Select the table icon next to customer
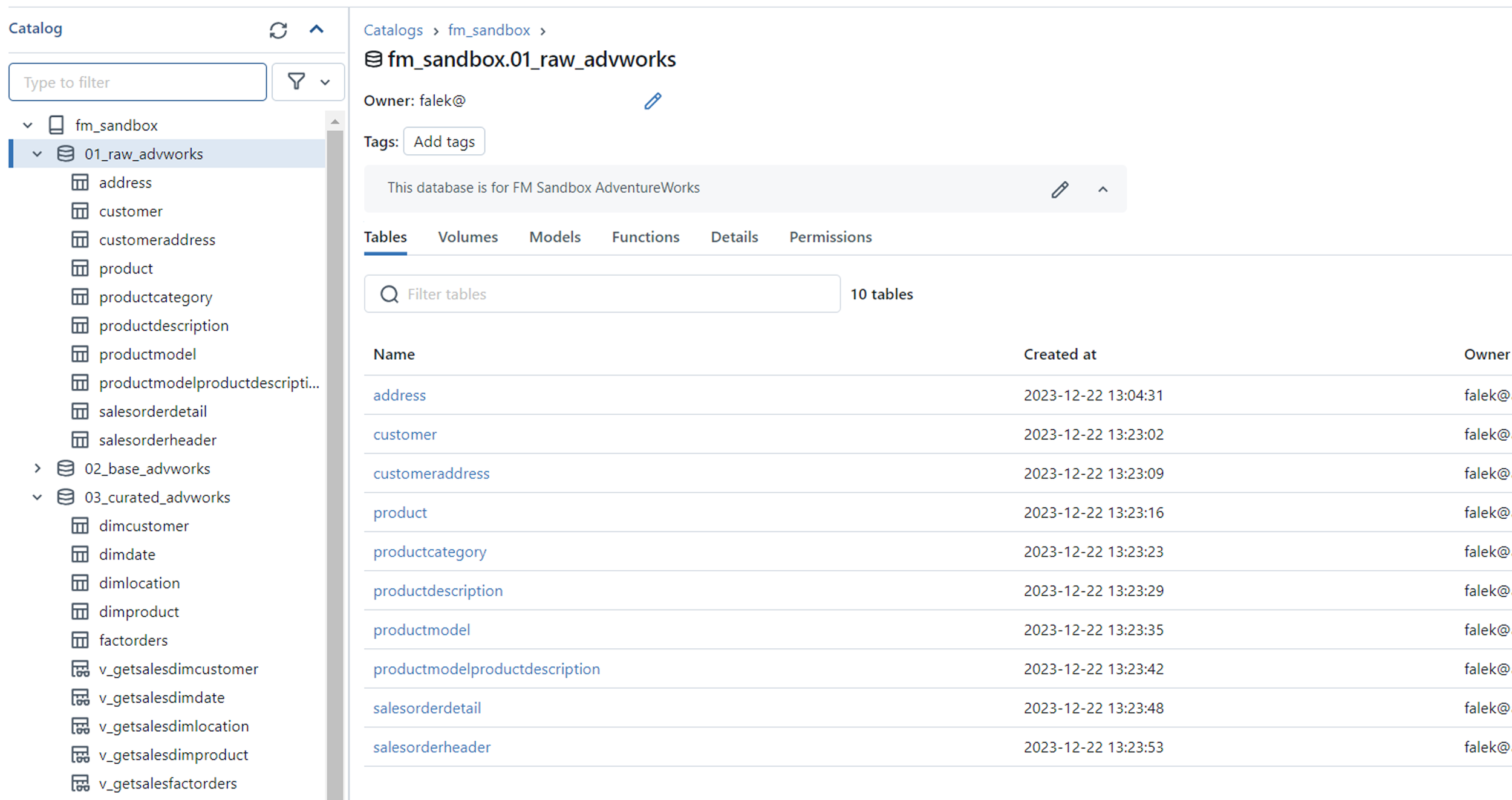Image resolution: width=1512 pixels, height=800 pixels. (x=80, y=210)
